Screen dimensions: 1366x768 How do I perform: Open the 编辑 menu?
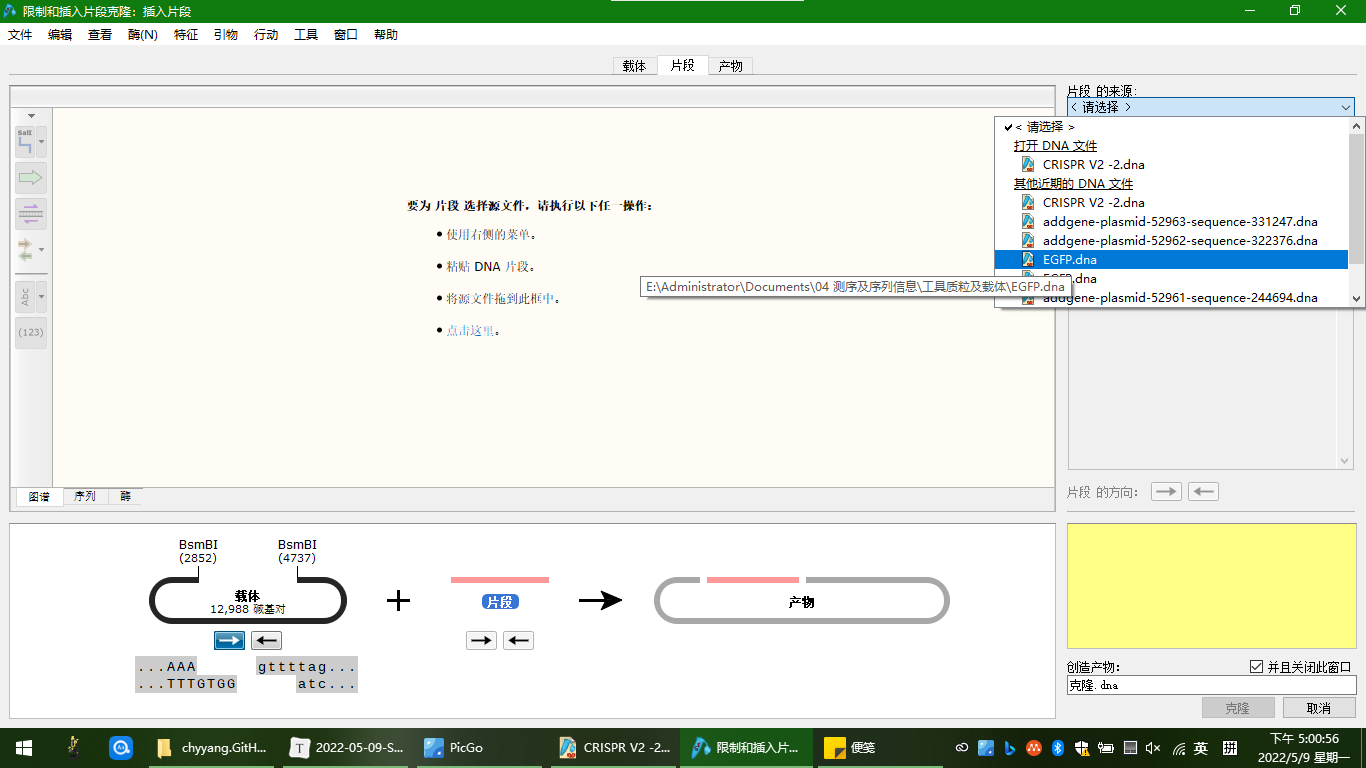60,34
